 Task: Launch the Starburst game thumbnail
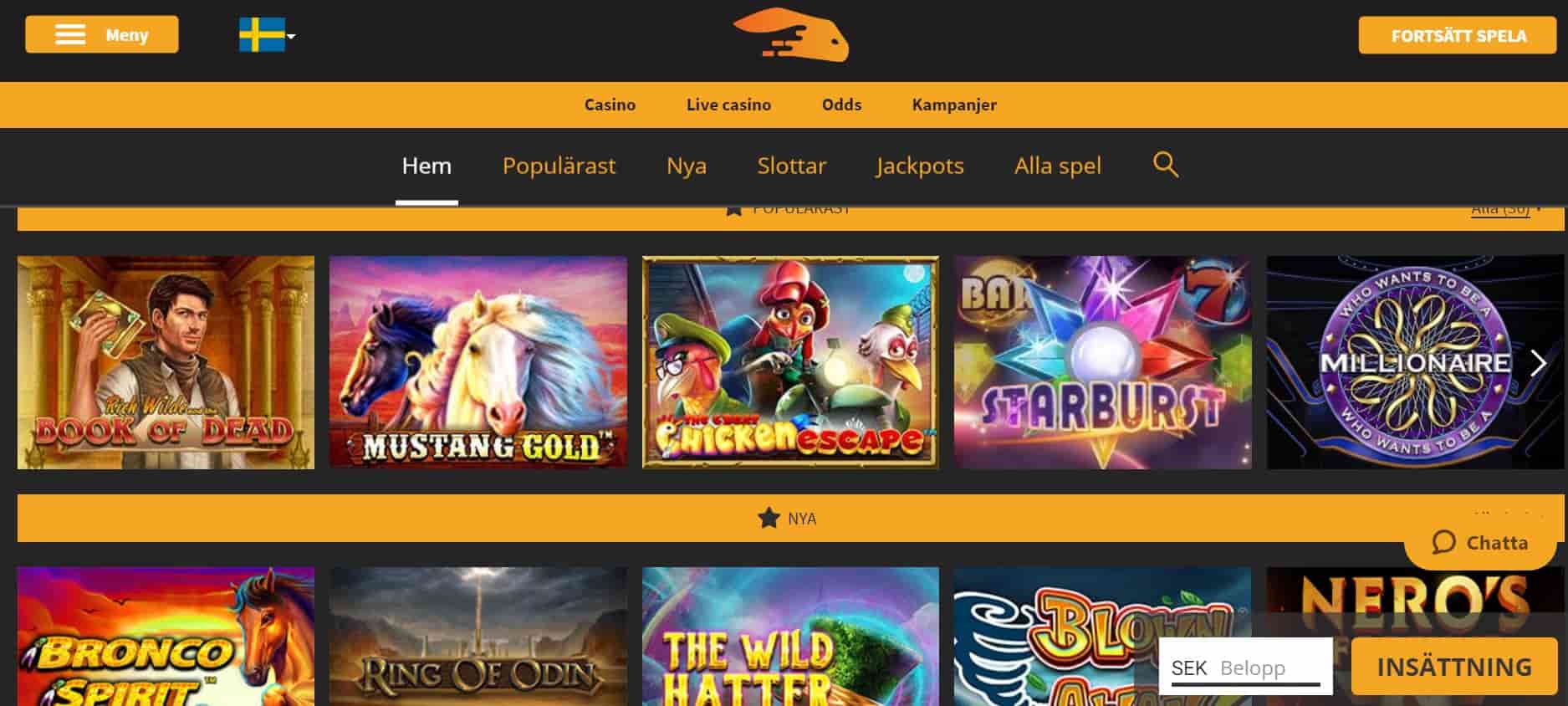pos(1102,362)
